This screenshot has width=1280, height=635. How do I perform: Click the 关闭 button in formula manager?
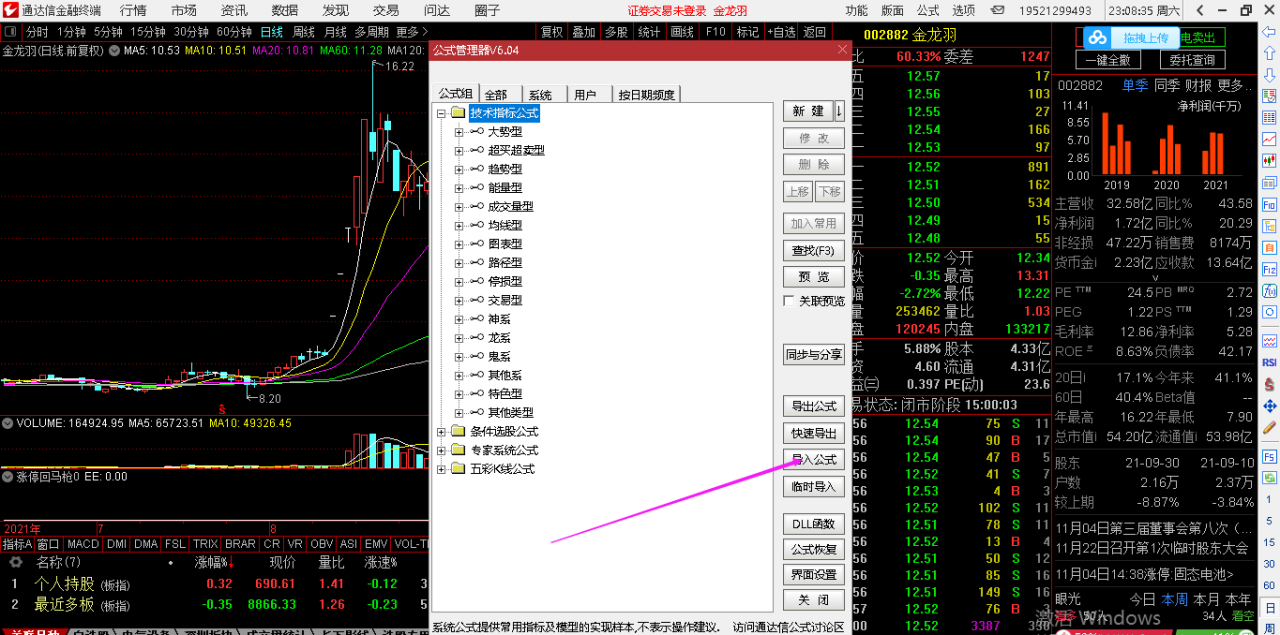coord(814,601)
